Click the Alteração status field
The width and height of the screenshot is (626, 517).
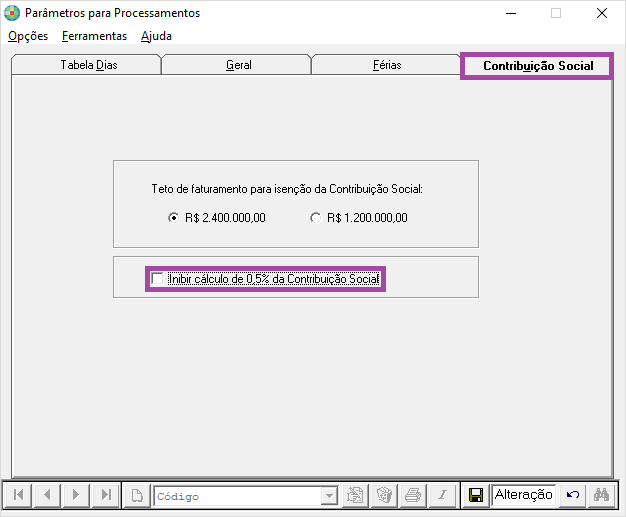523,495
